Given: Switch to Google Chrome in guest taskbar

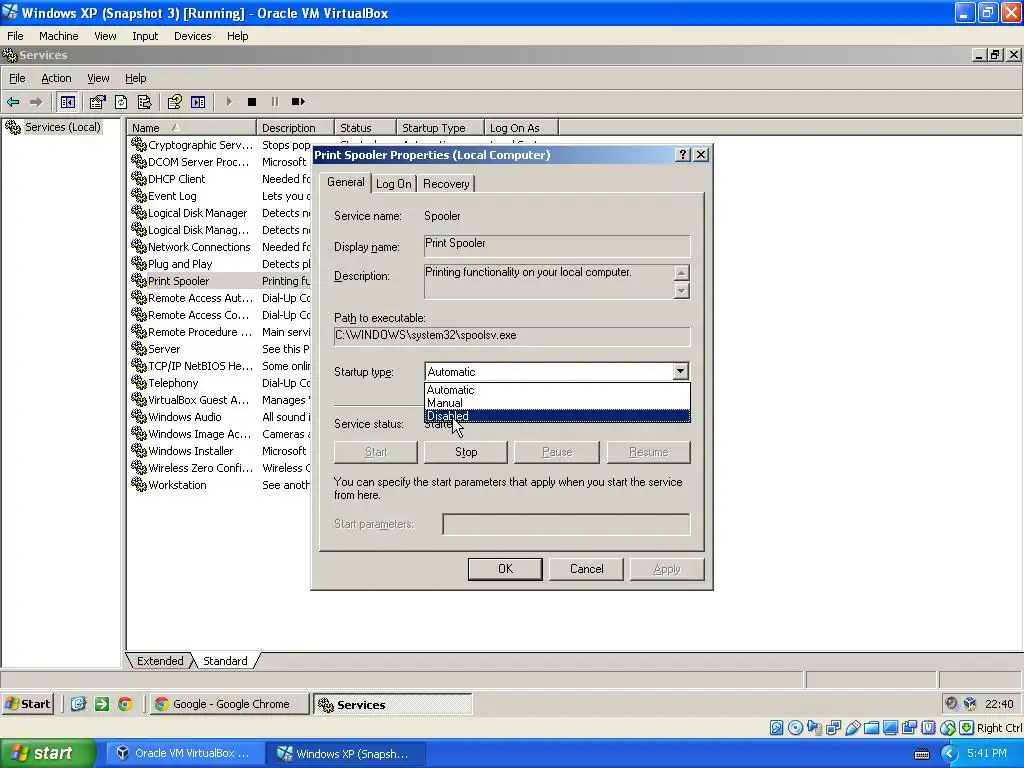Looking at the screenshot, I should 229,704.
